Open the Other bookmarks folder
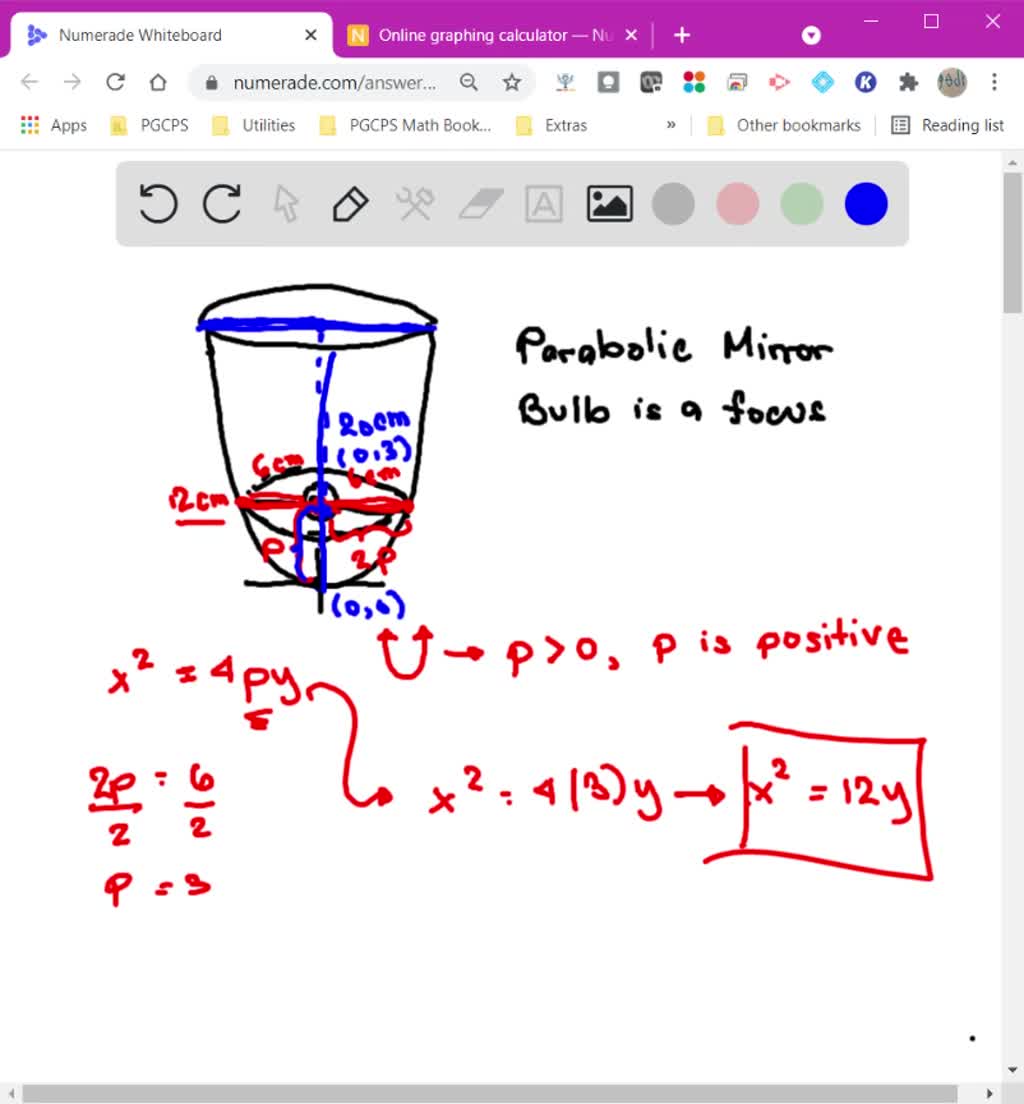 tap(784, 125)
